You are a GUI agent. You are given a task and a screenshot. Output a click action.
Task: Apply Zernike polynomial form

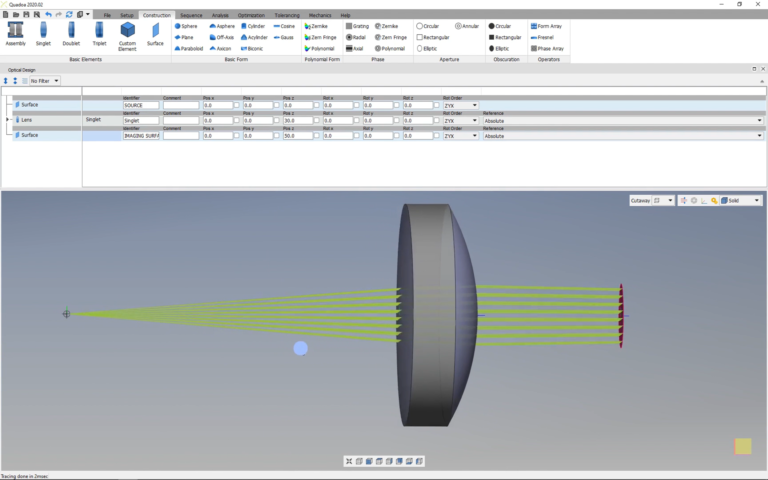(316, 26)
